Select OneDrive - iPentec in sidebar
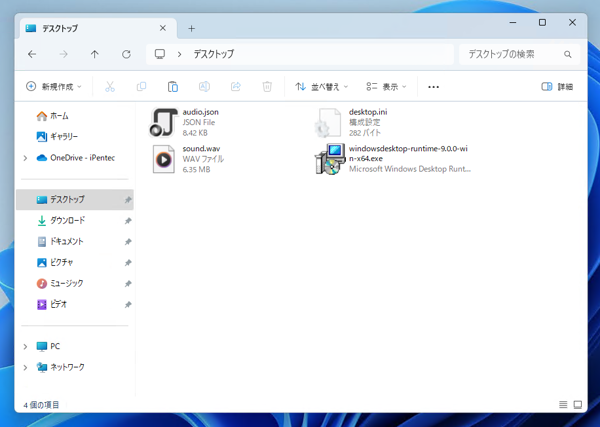 [76, 158]
